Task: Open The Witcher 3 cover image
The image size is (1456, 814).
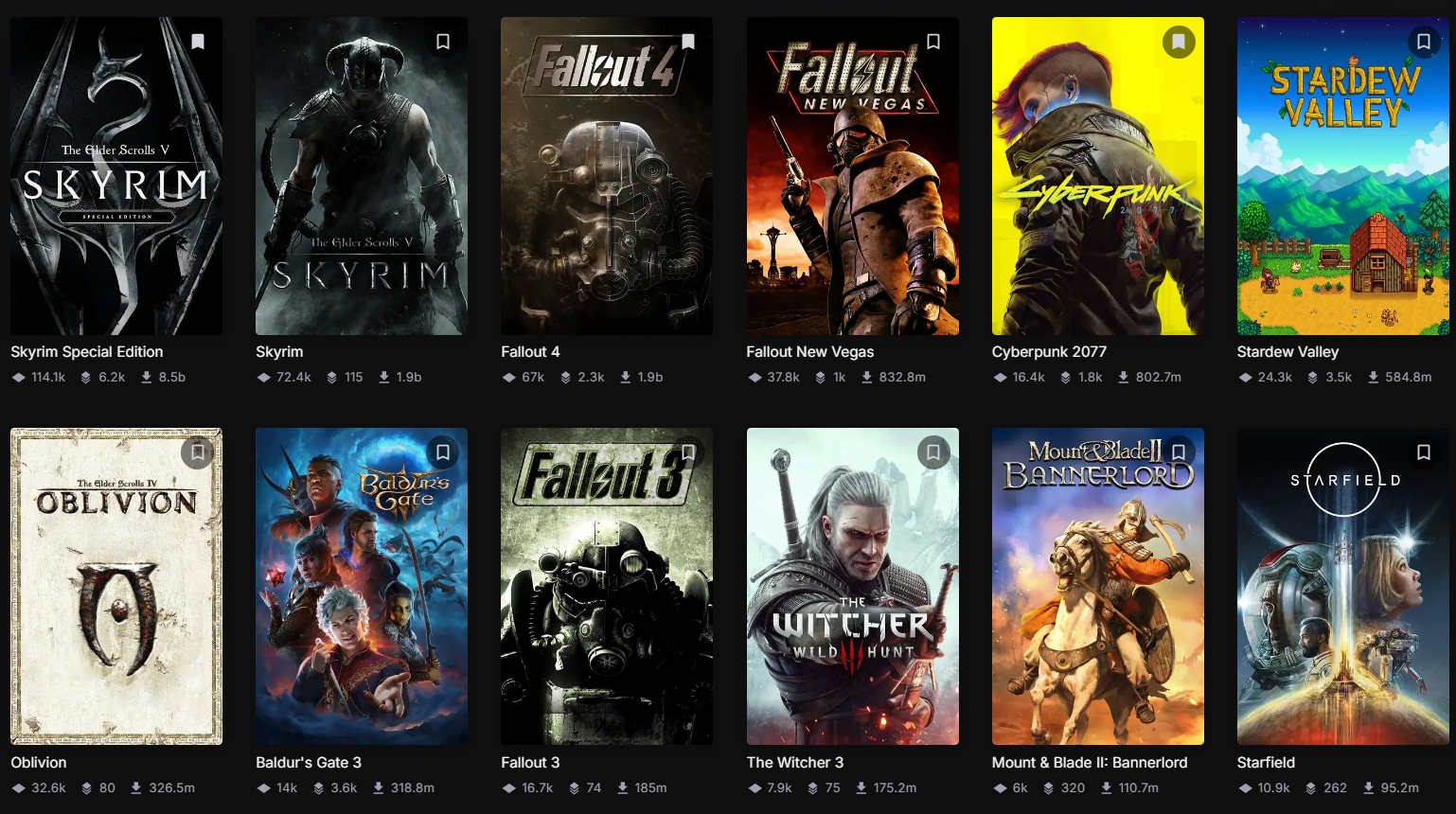Action: [852, 587]
